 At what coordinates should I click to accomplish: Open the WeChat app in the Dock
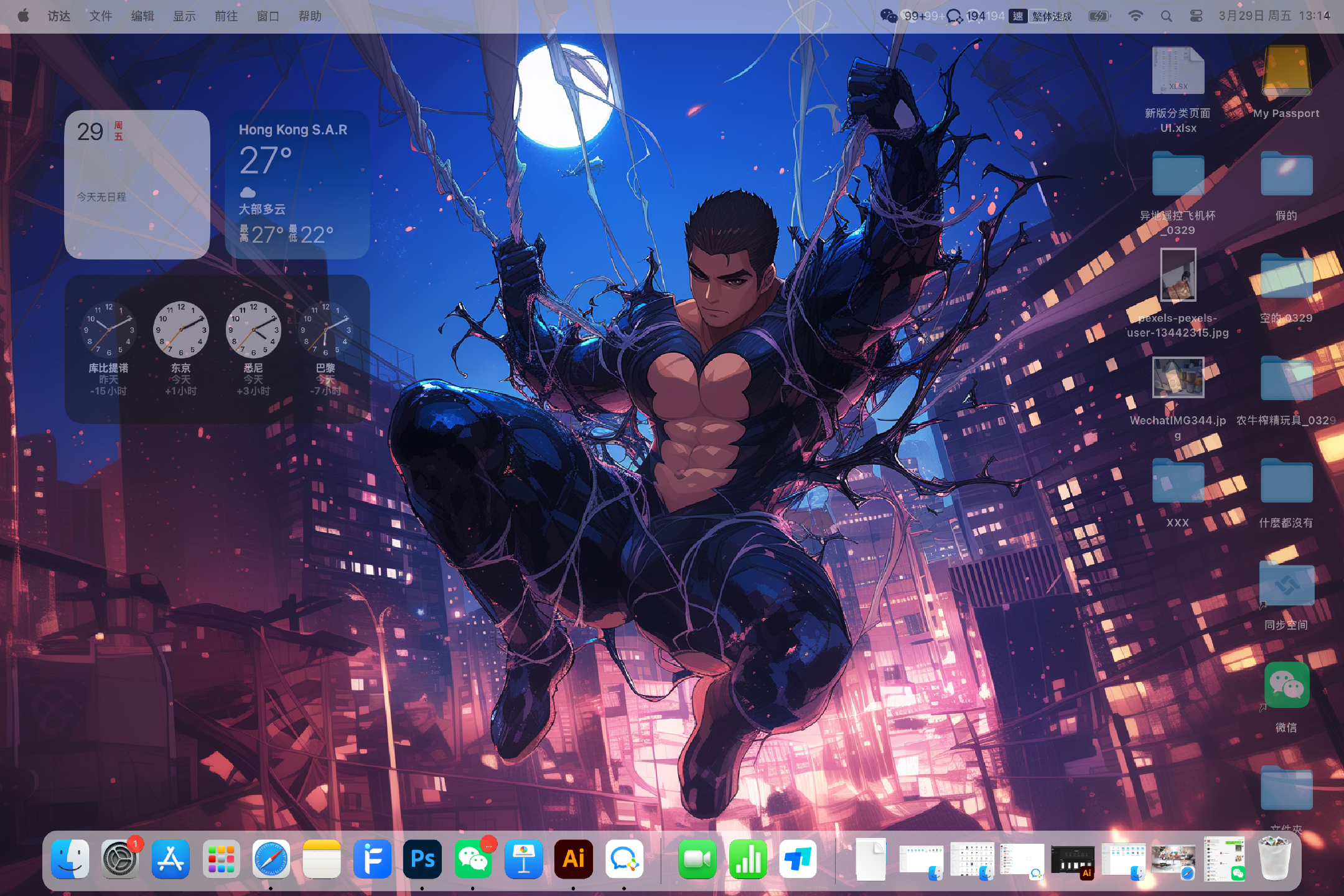(473, 859)
